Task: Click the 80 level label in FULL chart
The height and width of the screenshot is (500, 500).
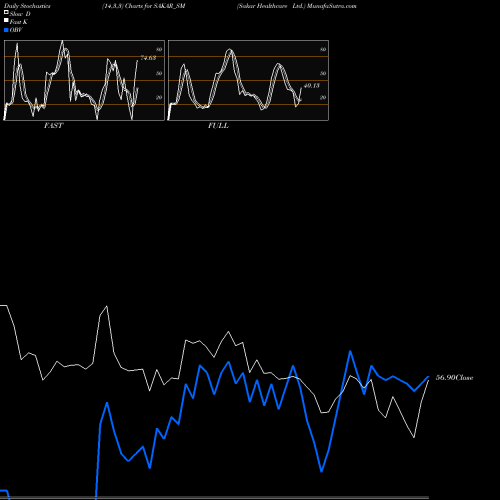Action: click(323, 49)
